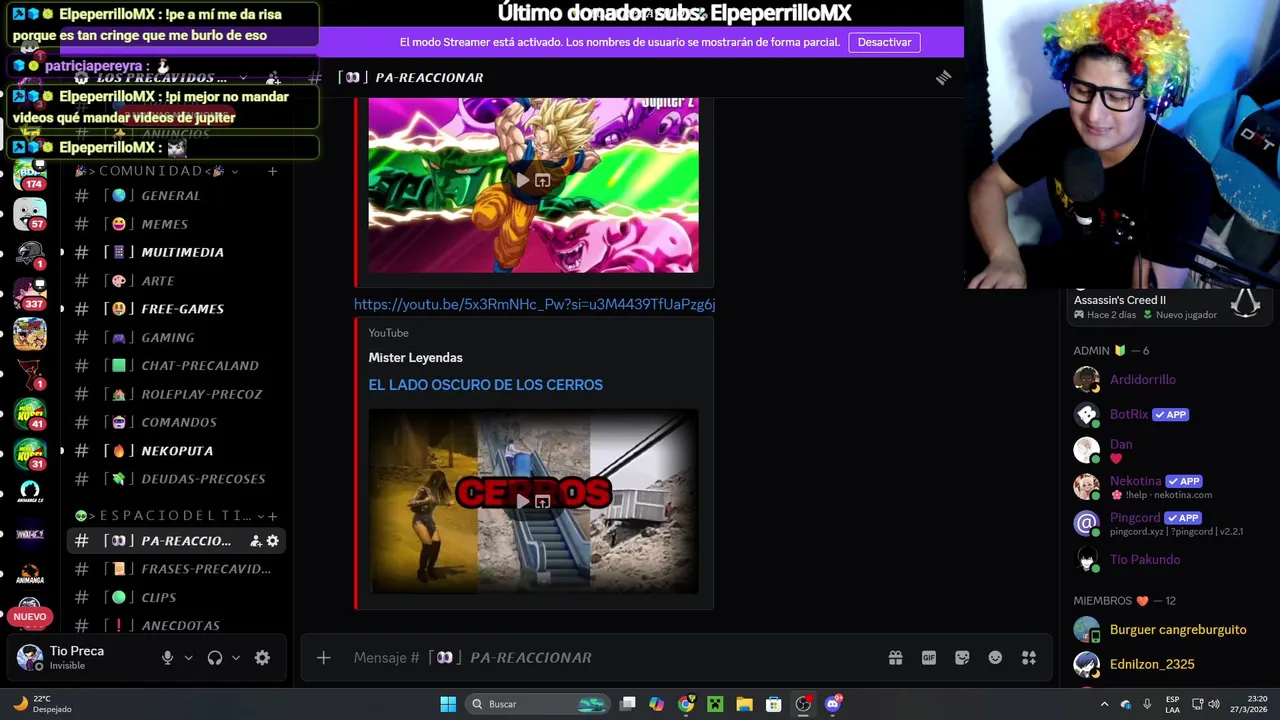Click the NUEVO unread indicator

click(30, 617)
